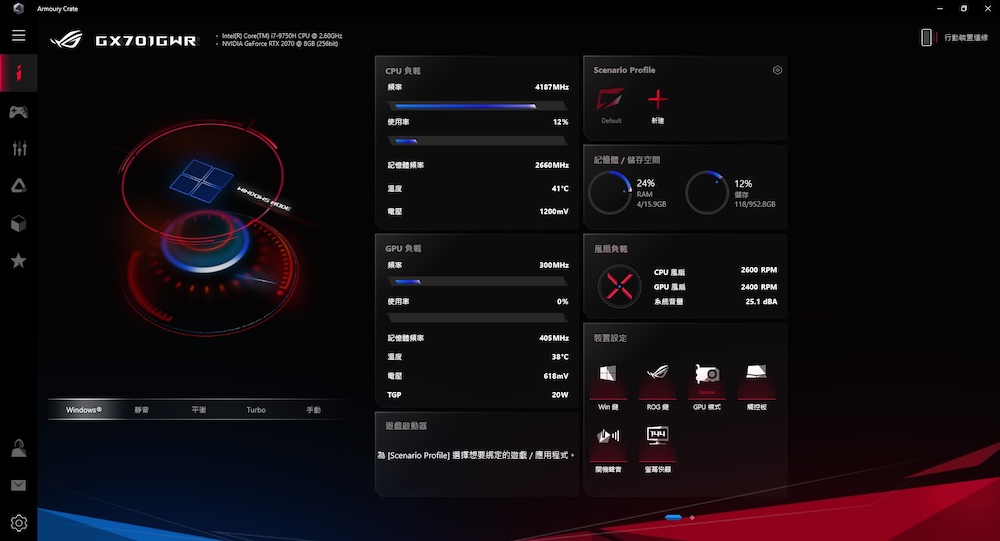Toggle the 144 monitor panel overdrive setting
The image size is (1000, 541).
[x=658, y=449]
